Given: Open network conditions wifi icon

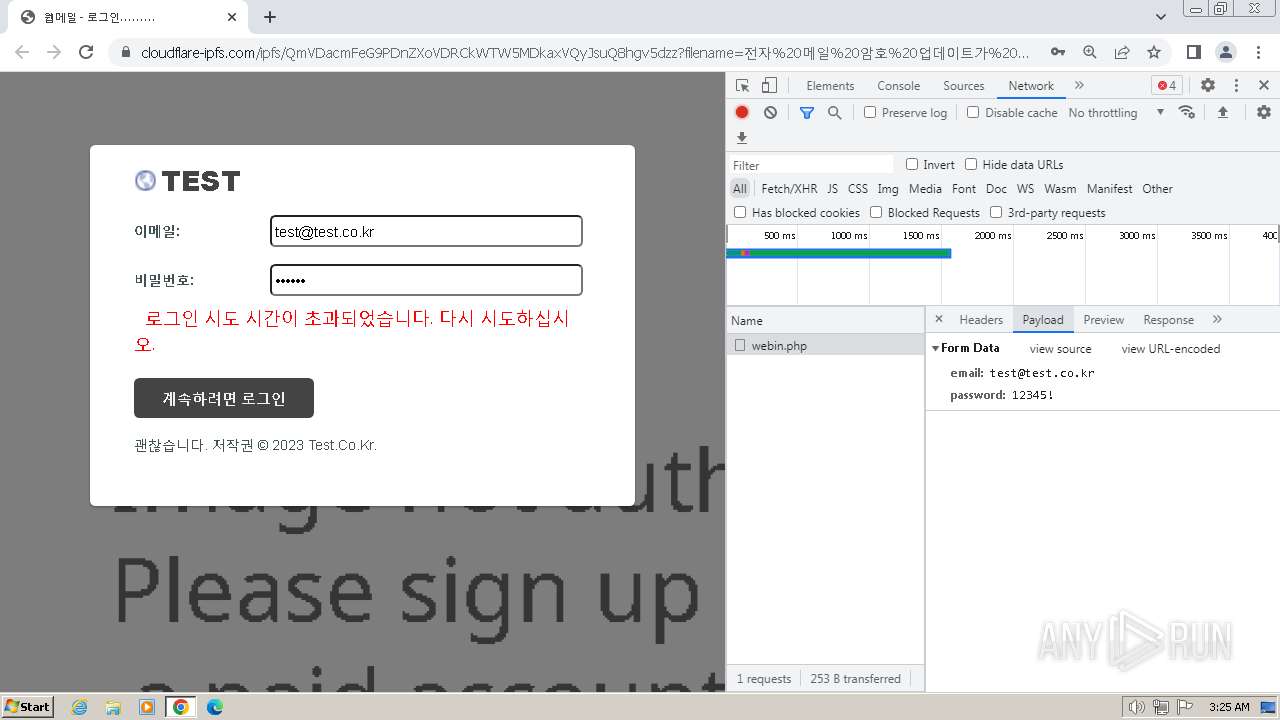Looking at the screenshot, I should coord(1187,112).
